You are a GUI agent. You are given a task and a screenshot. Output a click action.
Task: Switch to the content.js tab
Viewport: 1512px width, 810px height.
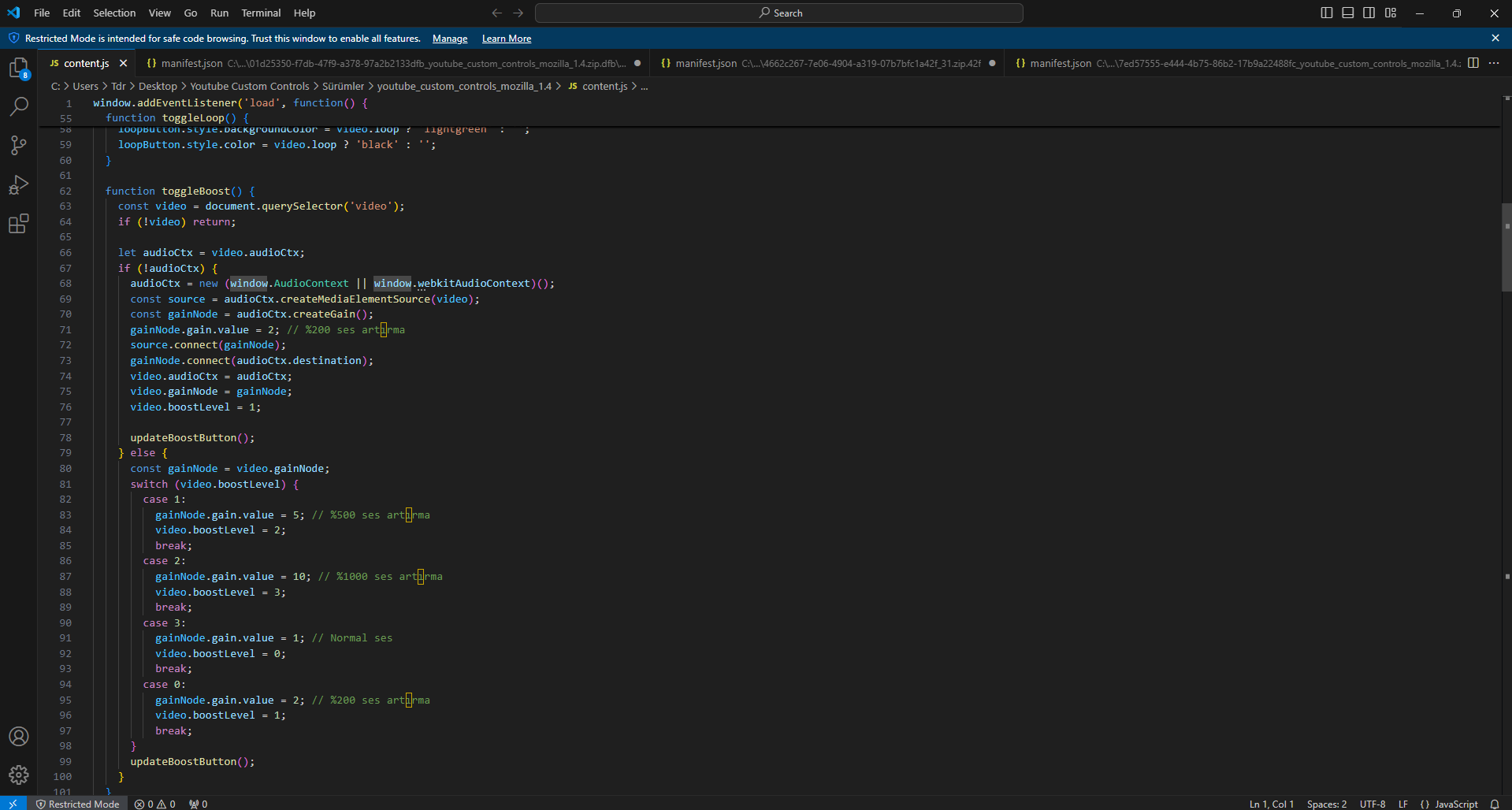click(87, 63)
